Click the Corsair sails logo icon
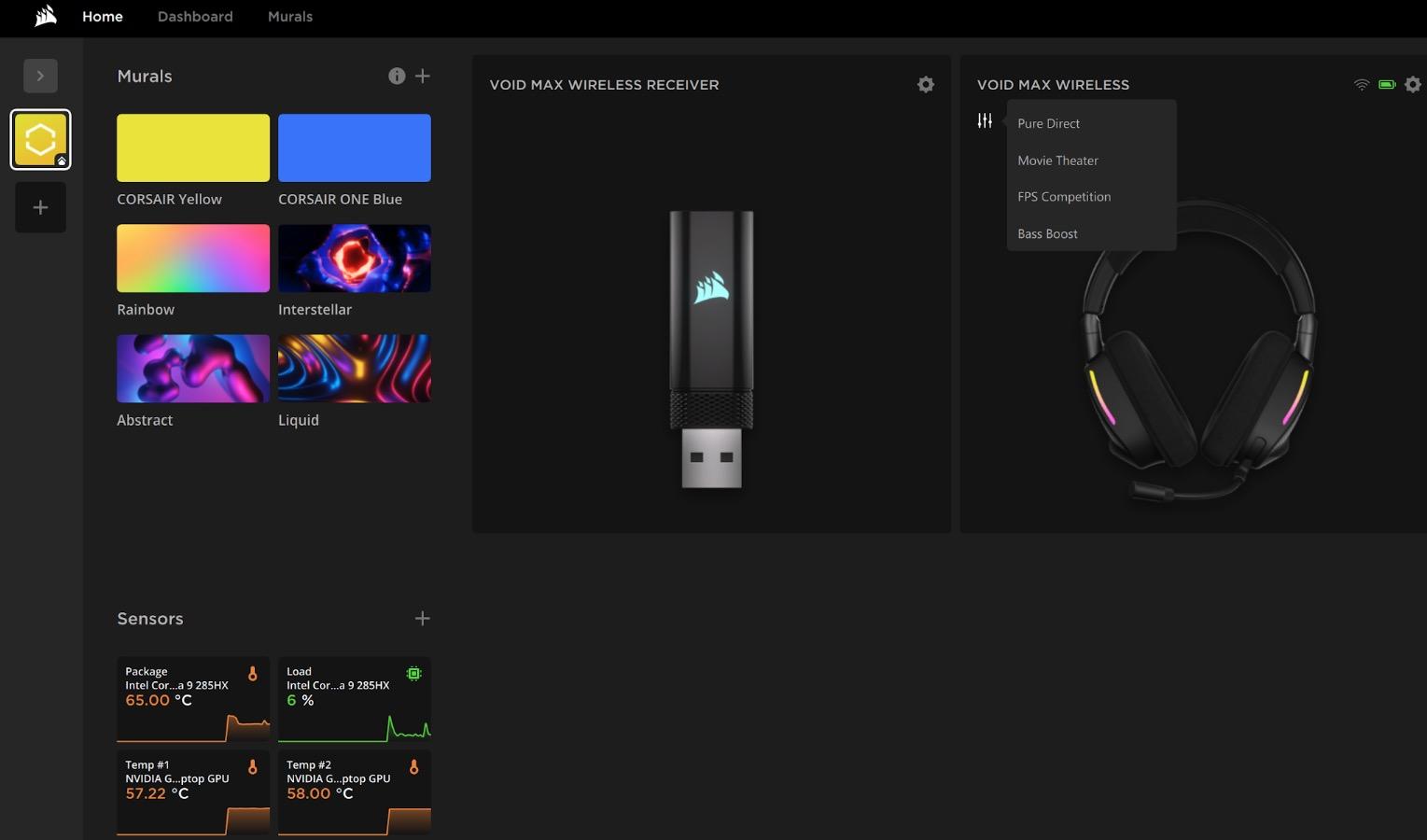The image size is (1427, 840). point(46,17)
